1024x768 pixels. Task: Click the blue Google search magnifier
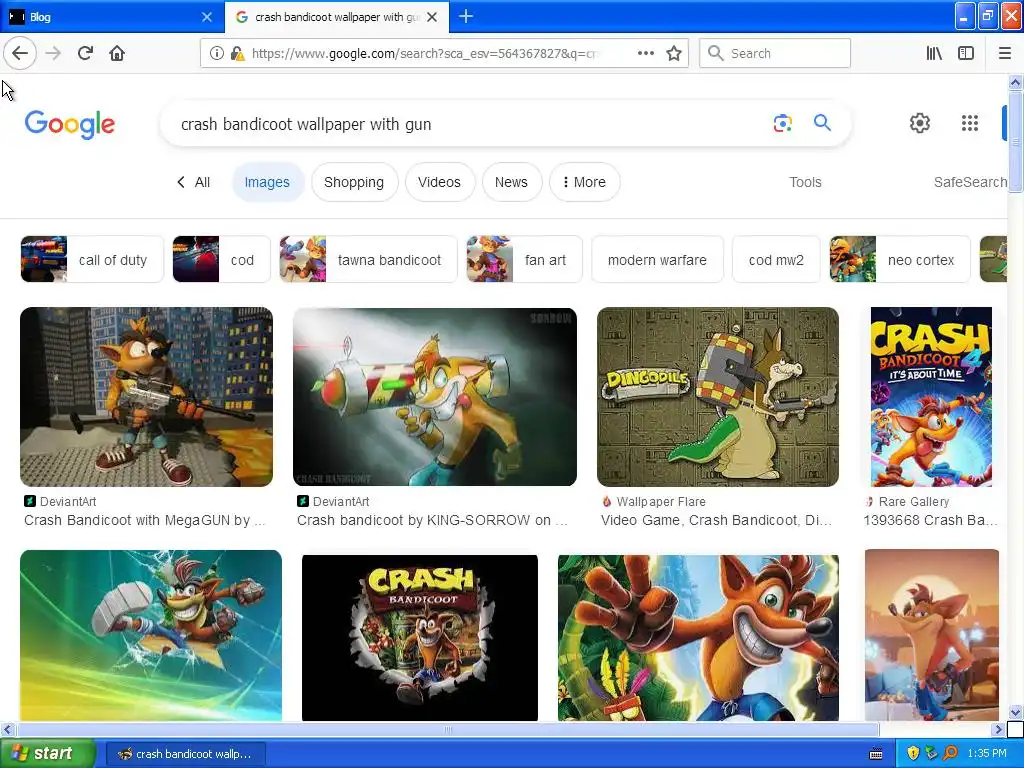822,122
